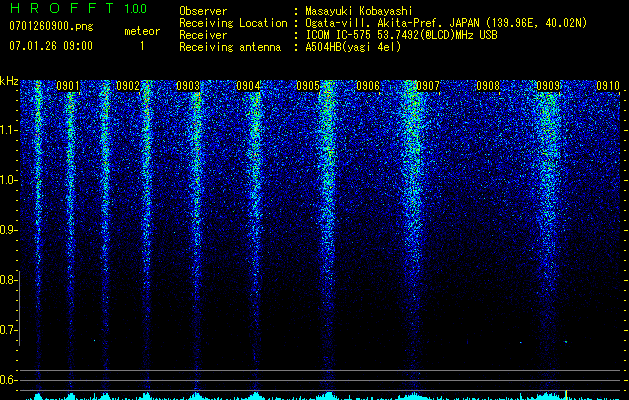Click the yellow spike in bottom amplitude strip
The image size is (629, 400).
[567, 393]
